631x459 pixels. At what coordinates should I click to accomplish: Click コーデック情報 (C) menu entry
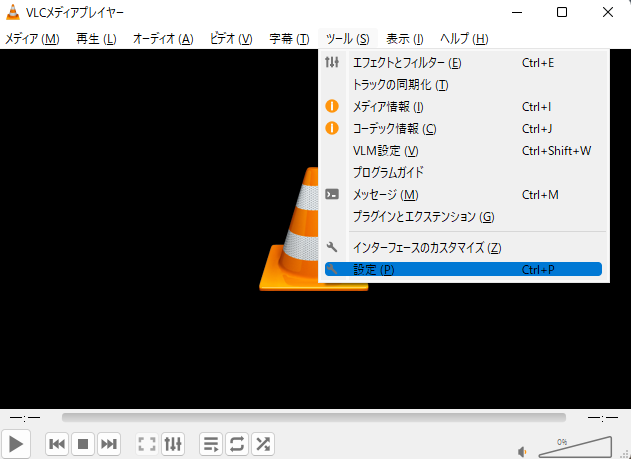coord(395,129)
